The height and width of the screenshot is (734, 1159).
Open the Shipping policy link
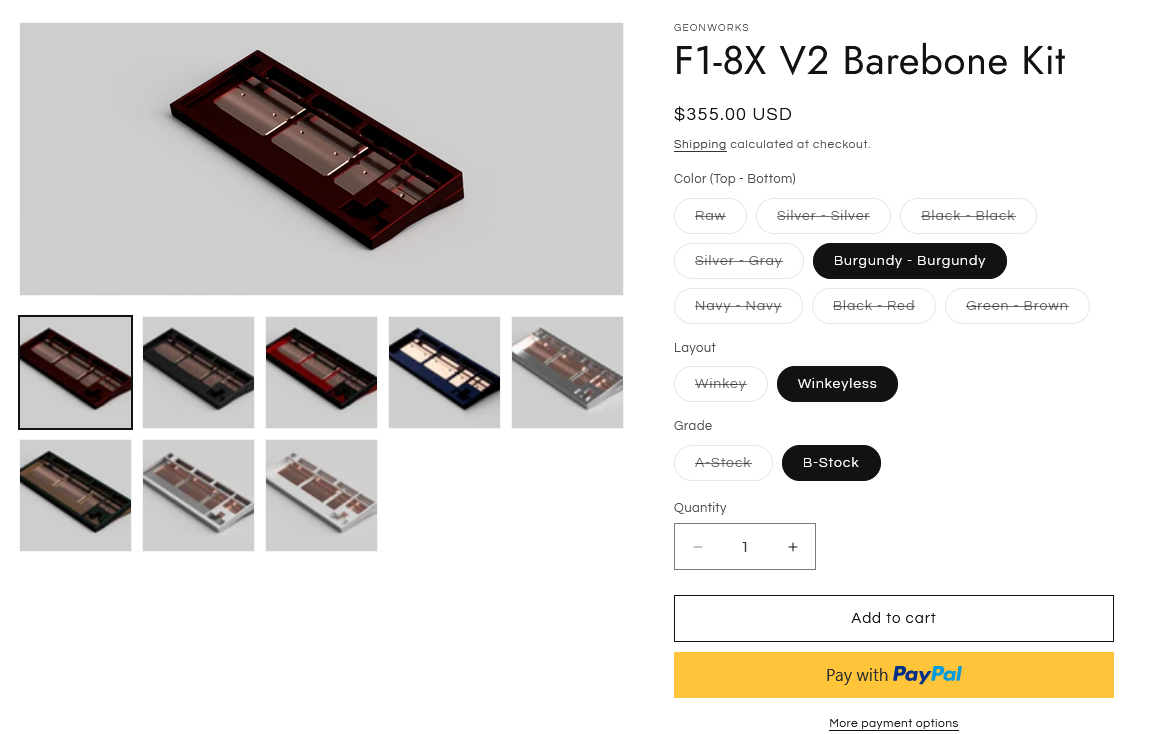point(699,144)
